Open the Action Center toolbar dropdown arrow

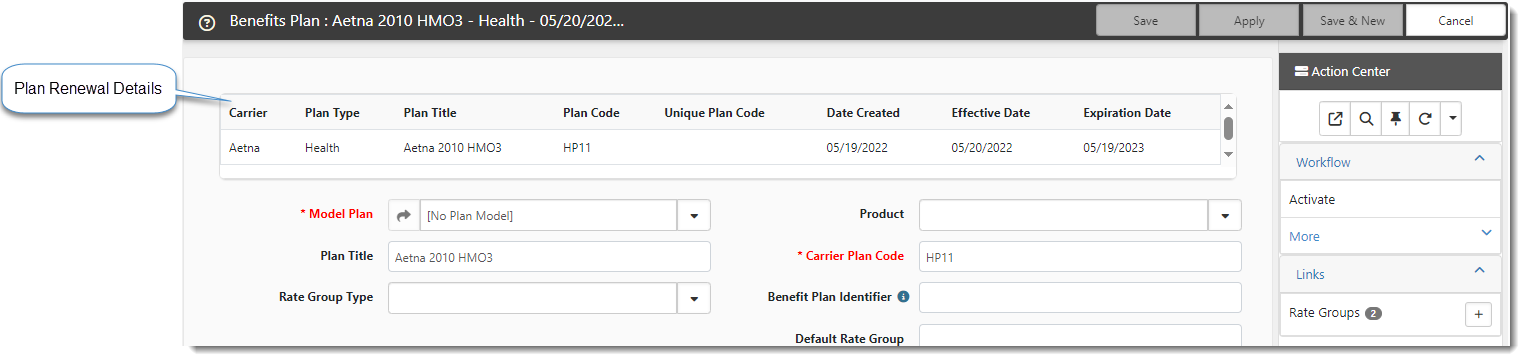click(x=1452, y=119)
